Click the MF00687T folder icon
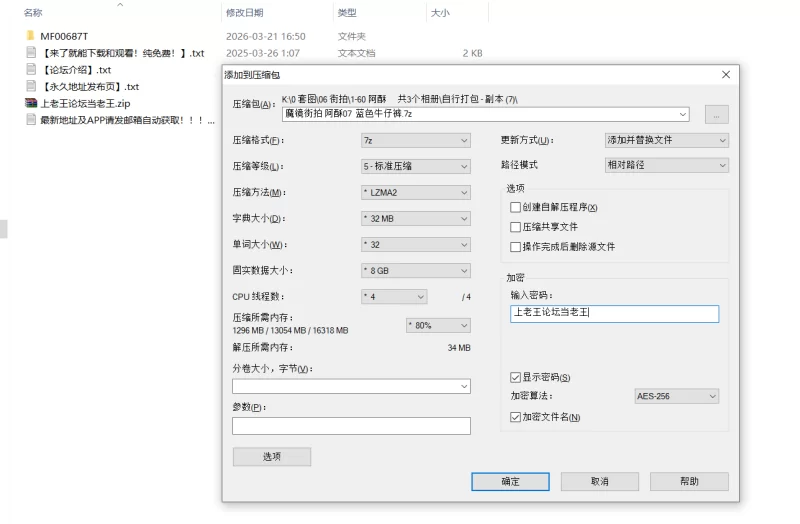 [31, 36]
